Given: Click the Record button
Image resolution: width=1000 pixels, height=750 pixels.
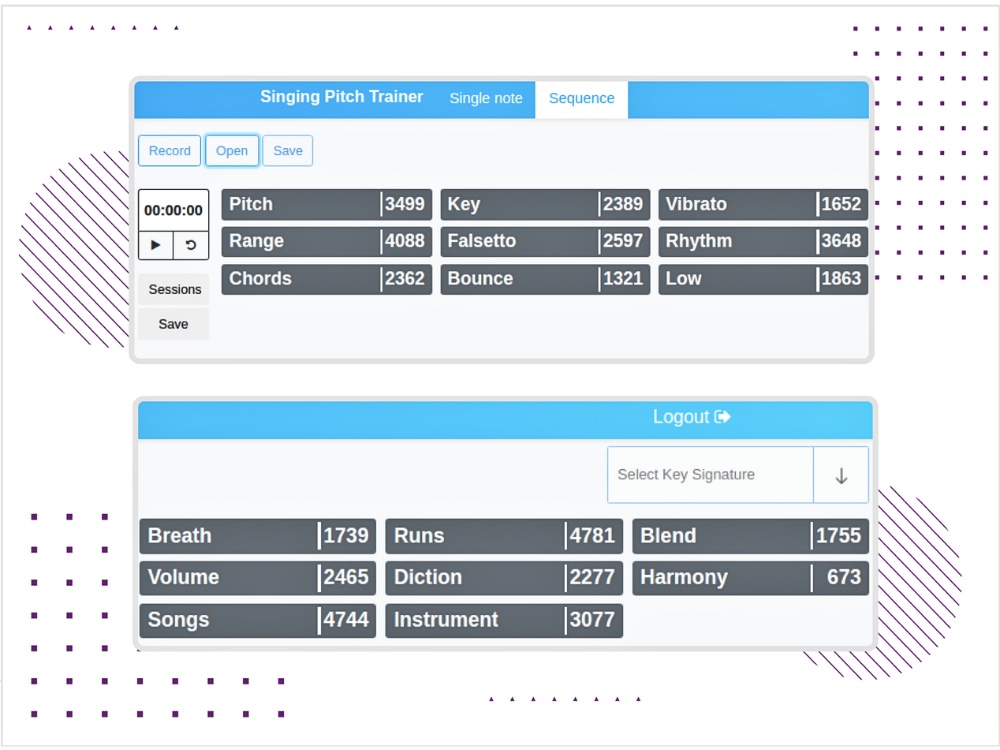Looking at the screenshot, I should click(x=170, y=151).
